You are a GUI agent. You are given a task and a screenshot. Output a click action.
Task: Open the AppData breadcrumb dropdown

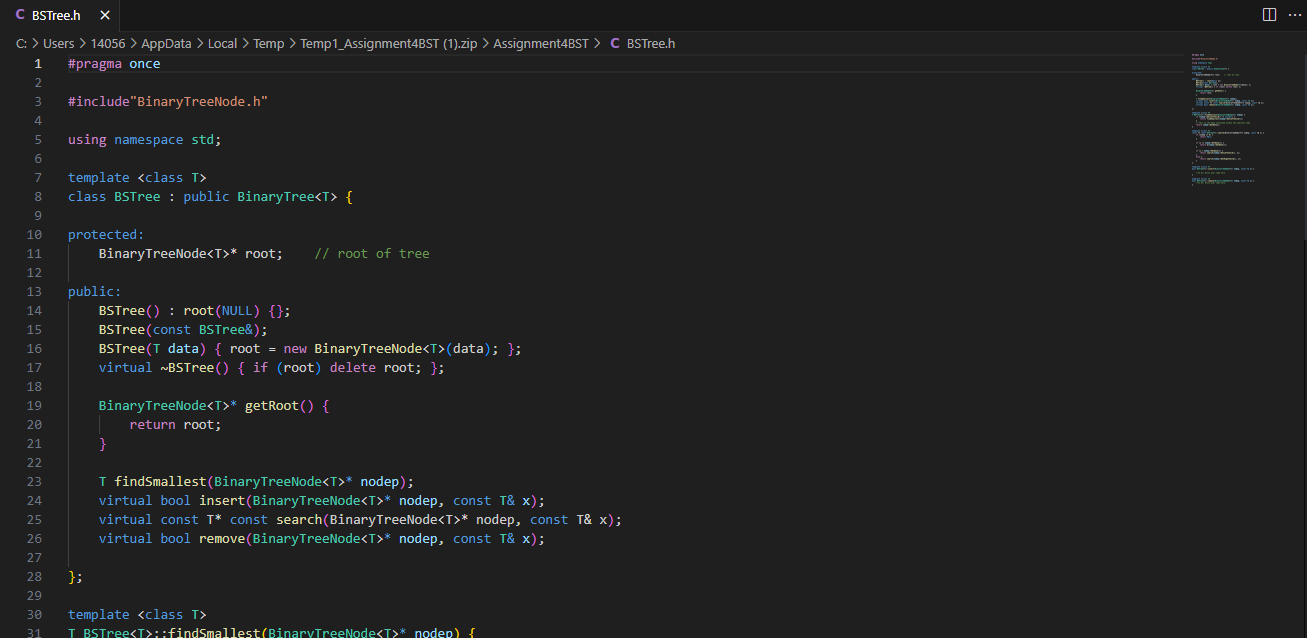tap(166, 43)
